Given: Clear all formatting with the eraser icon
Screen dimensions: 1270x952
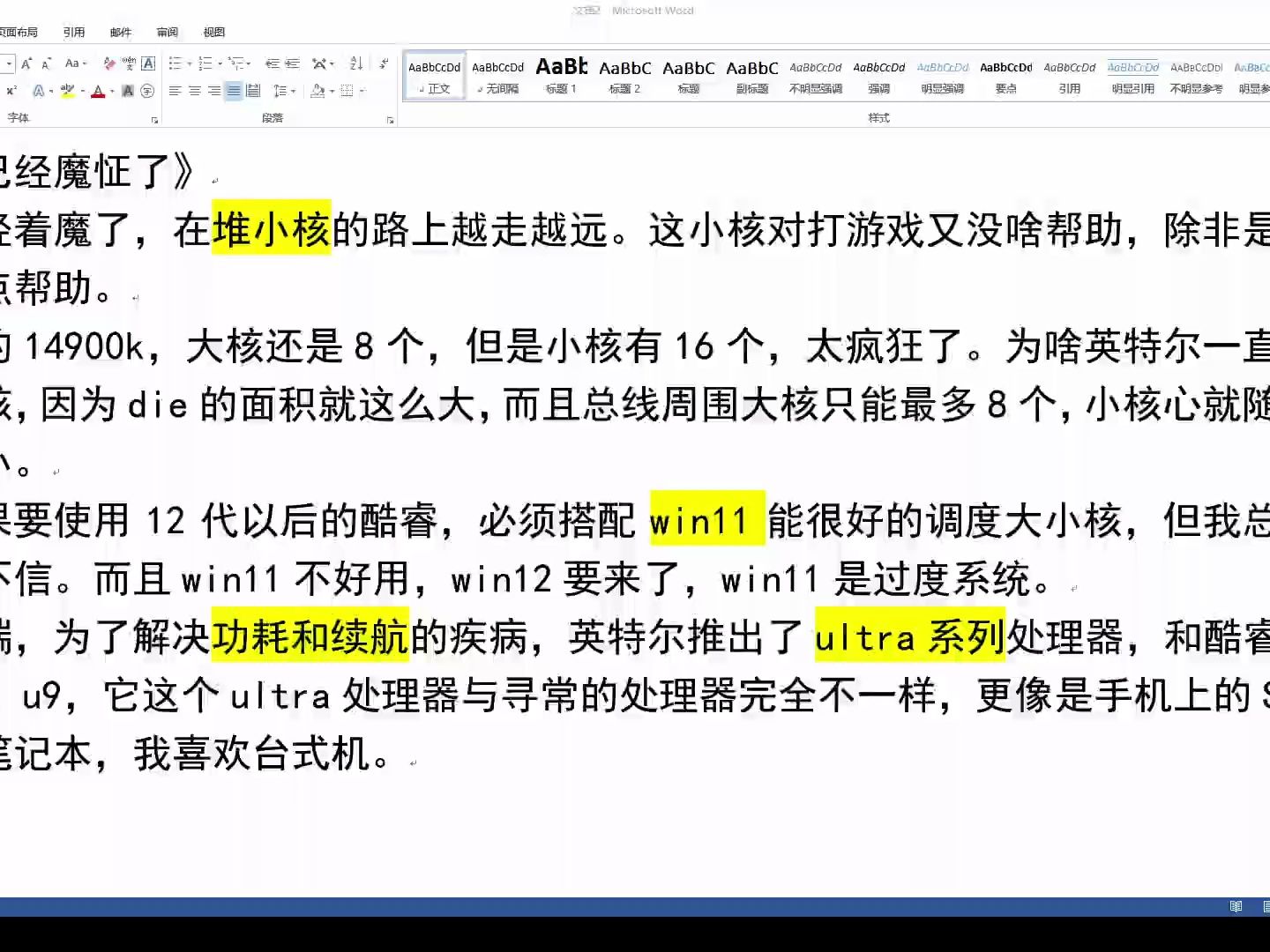Looking at the screenshot, I should [109, 63].
